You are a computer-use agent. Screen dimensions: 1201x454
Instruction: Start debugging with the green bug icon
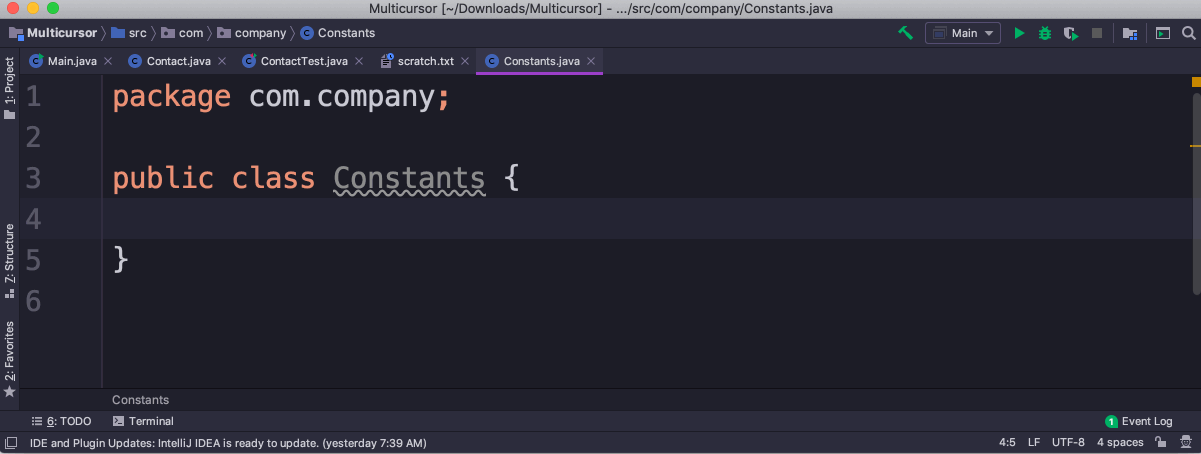click(1045, 33)
